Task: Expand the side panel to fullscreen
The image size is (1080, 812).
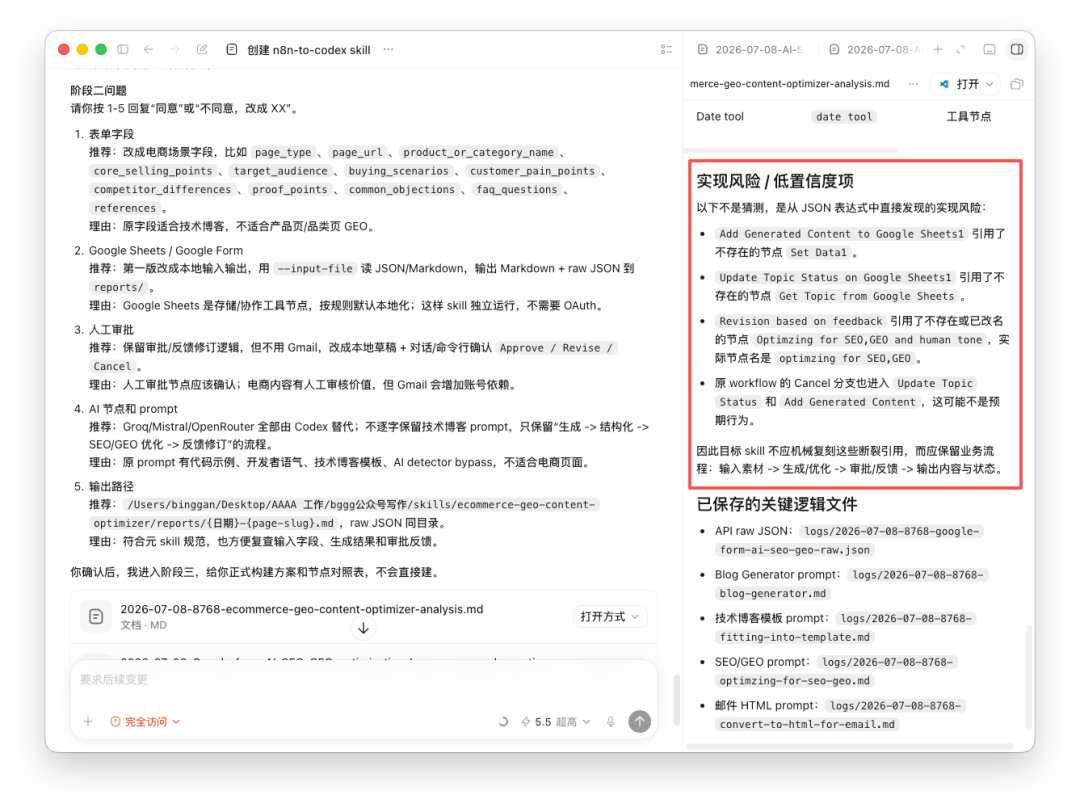Action: click(x=961, y=49)
